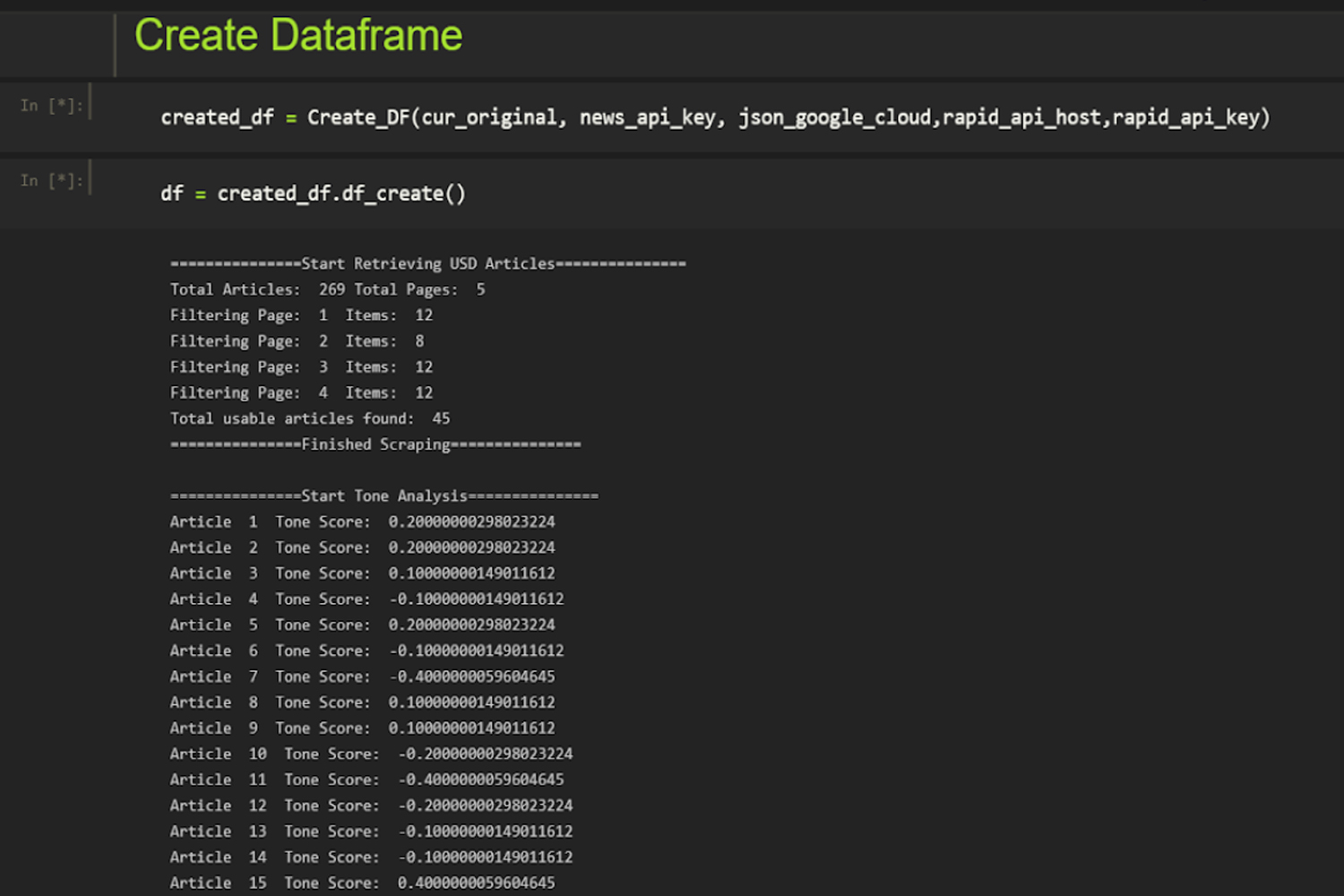Click the 'Total Articles: 269 Total Pages: 5' line
1344x896 pixels.
click(327, 289)
